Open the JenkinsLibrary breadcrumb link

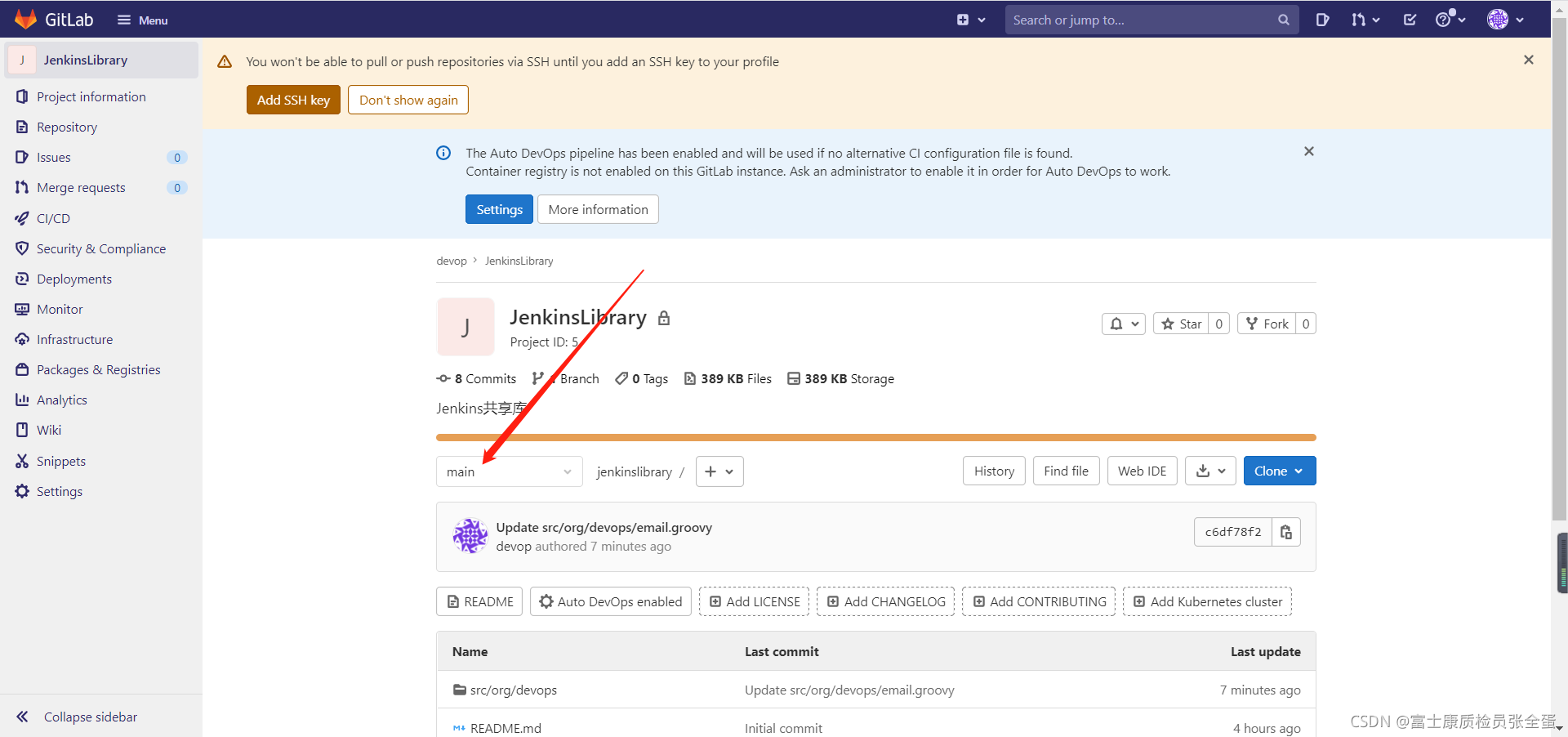(519, 261)
